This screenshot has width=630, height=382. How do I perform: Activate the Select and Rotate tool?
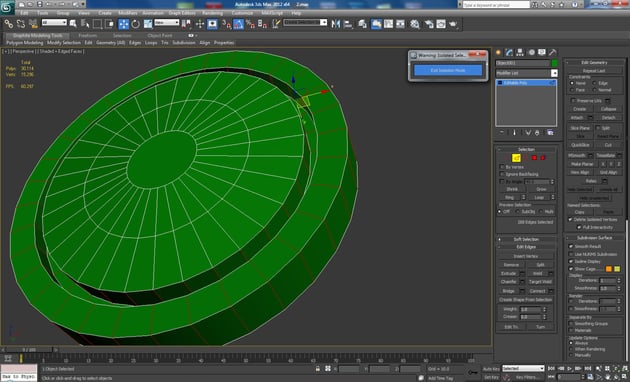(x=135, y=24)
